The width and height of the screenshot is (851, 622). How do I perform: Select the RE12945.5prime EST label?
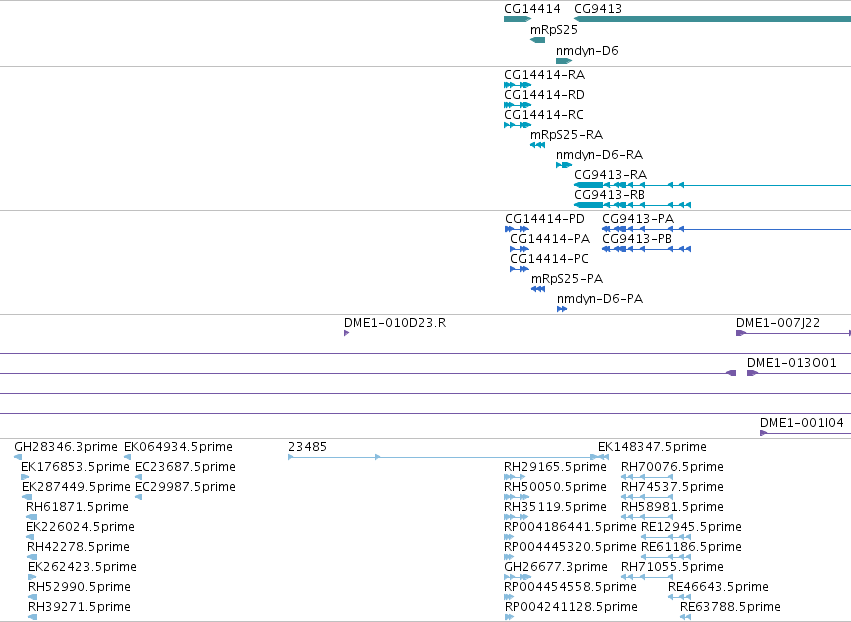click(x=691, y=528)
